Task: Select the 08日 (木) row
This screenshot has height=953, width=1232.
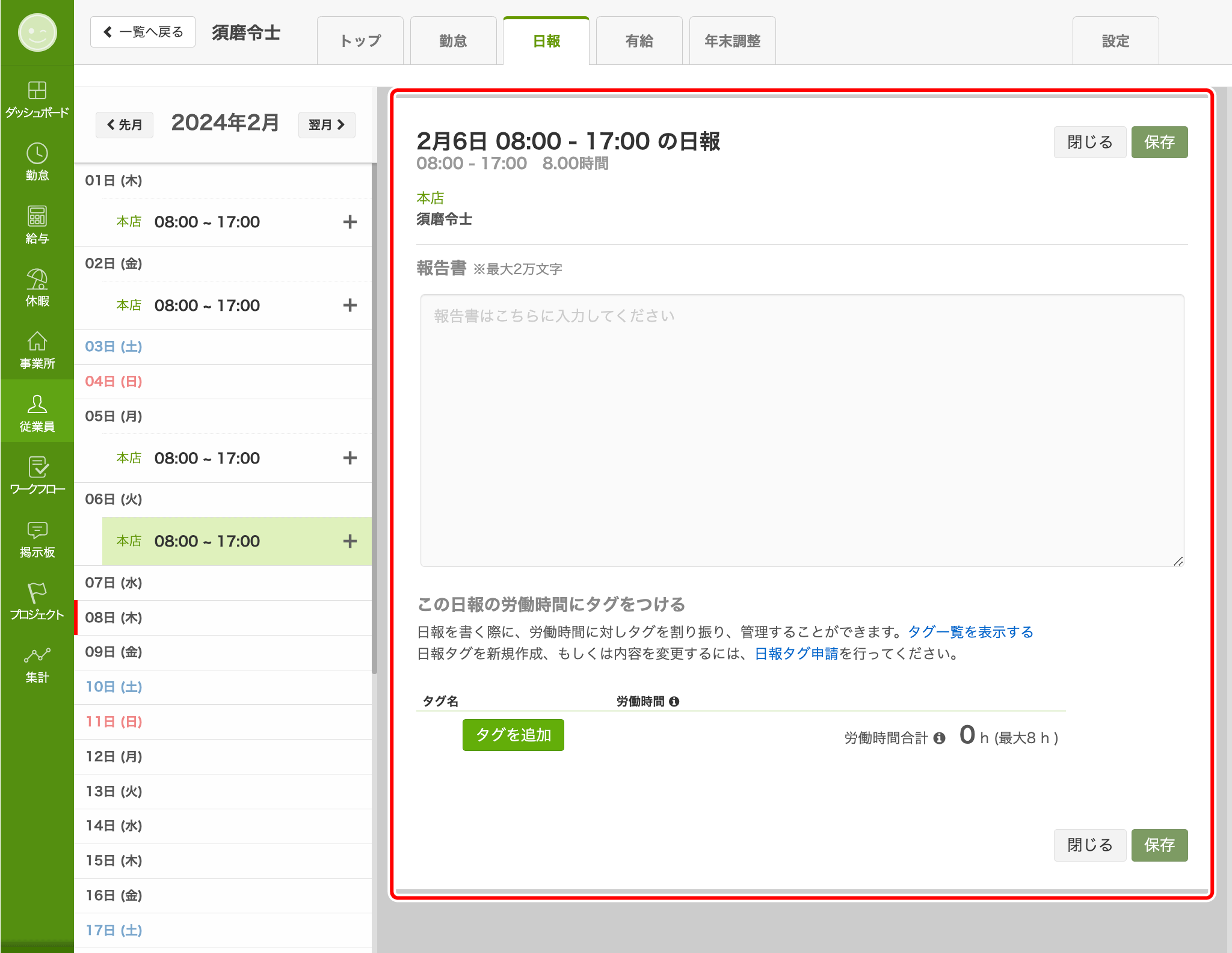Action: (x=223, y=617)
